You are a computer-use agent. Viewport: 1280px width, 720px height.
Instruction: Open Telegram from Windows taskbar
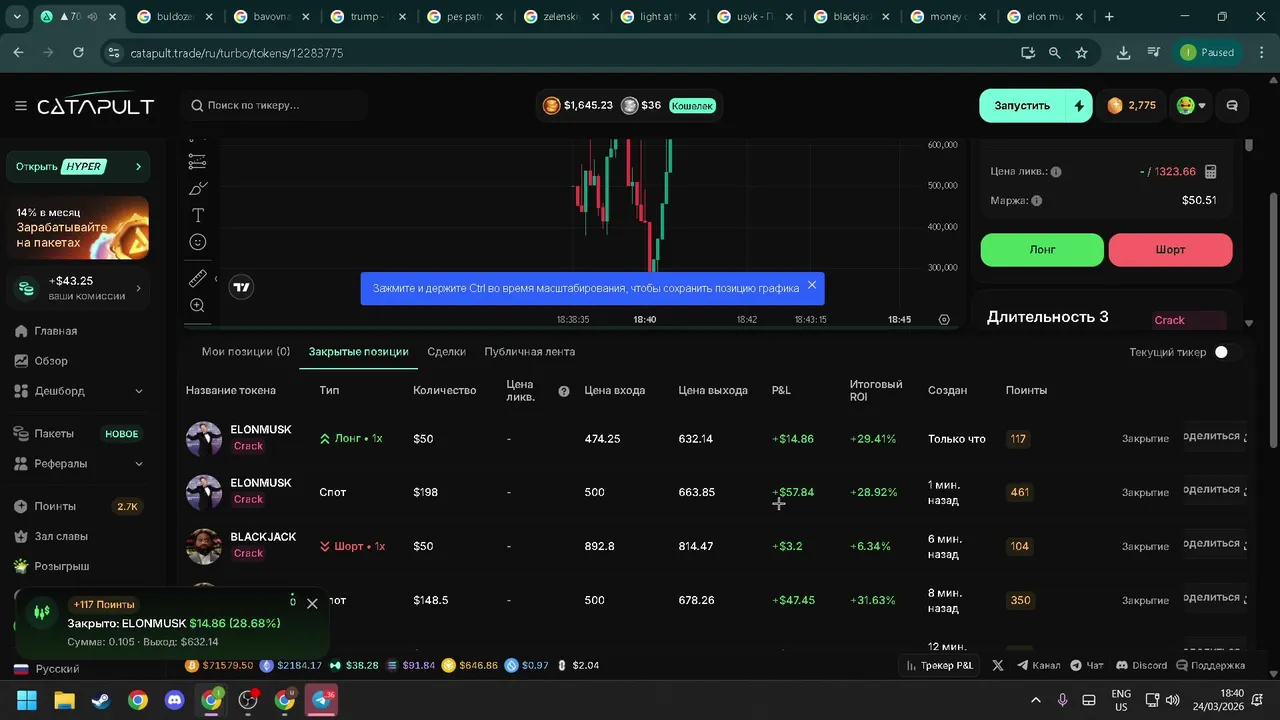point(321,700)
